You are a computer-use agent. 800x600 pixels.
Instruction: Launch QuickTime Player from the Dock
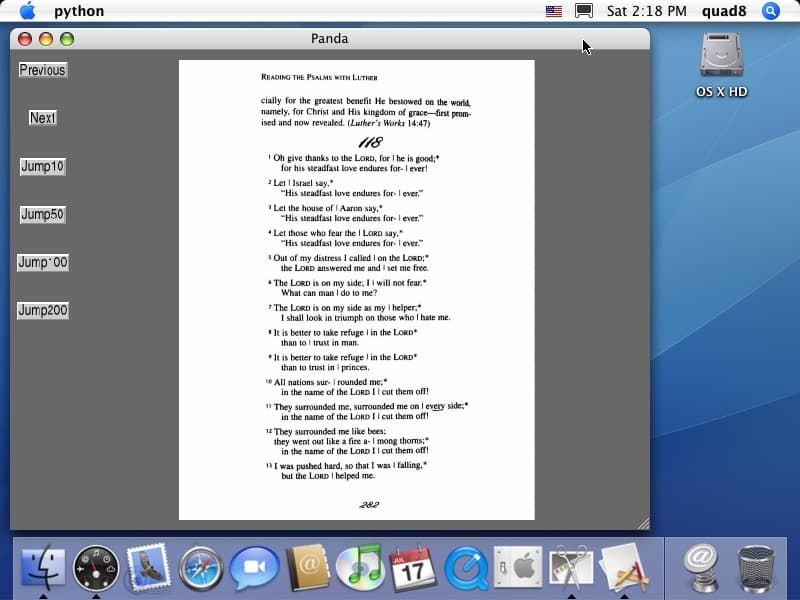click(x=466, y=568)
